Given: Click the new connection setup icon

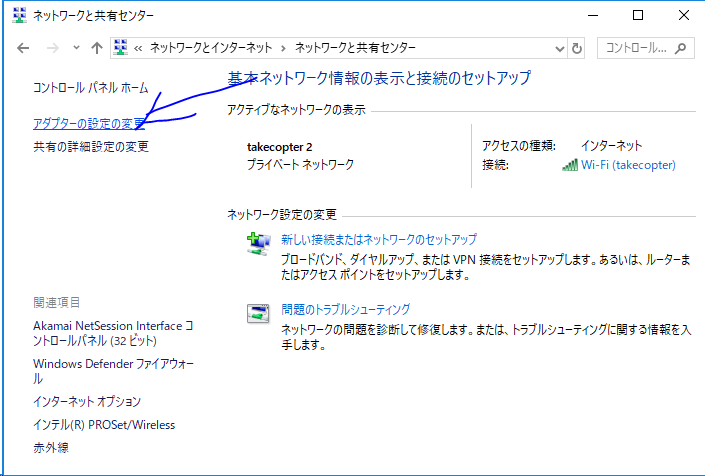Looking at the screenshot, I should pos(258,243).
